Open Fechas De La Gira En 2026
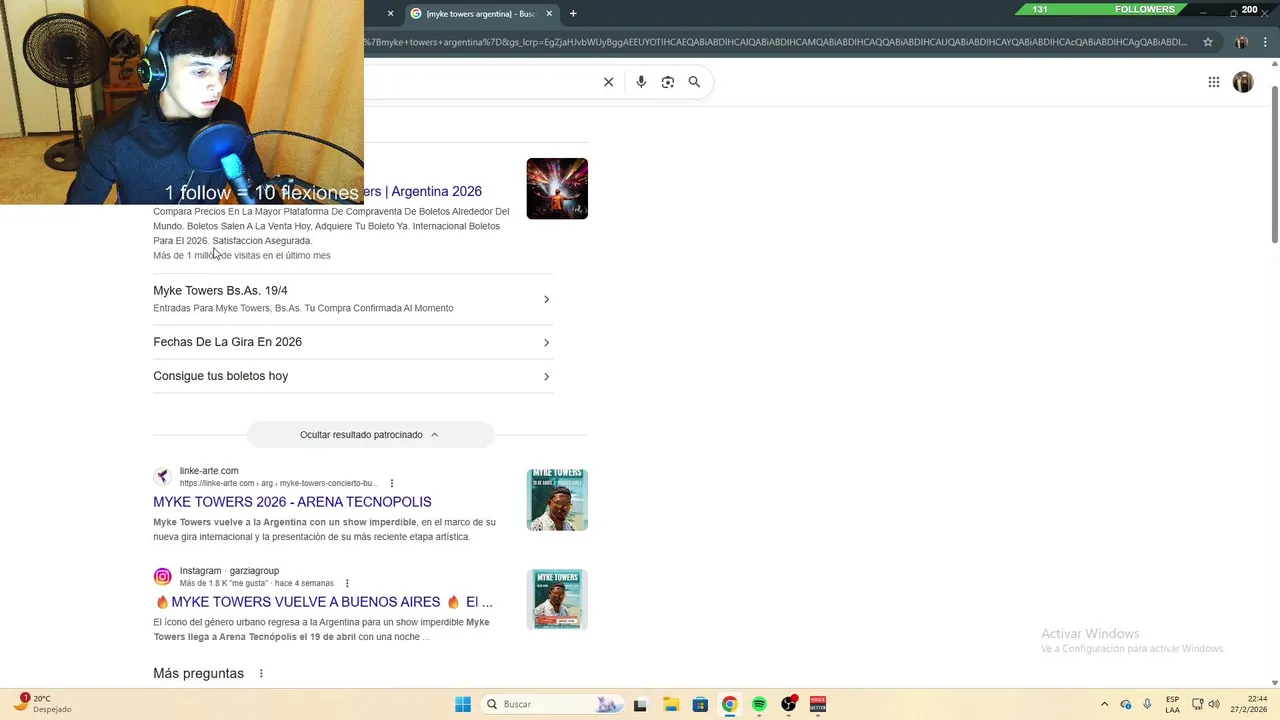This screenshot has height=720, width=1280. [x=227, y=342]
